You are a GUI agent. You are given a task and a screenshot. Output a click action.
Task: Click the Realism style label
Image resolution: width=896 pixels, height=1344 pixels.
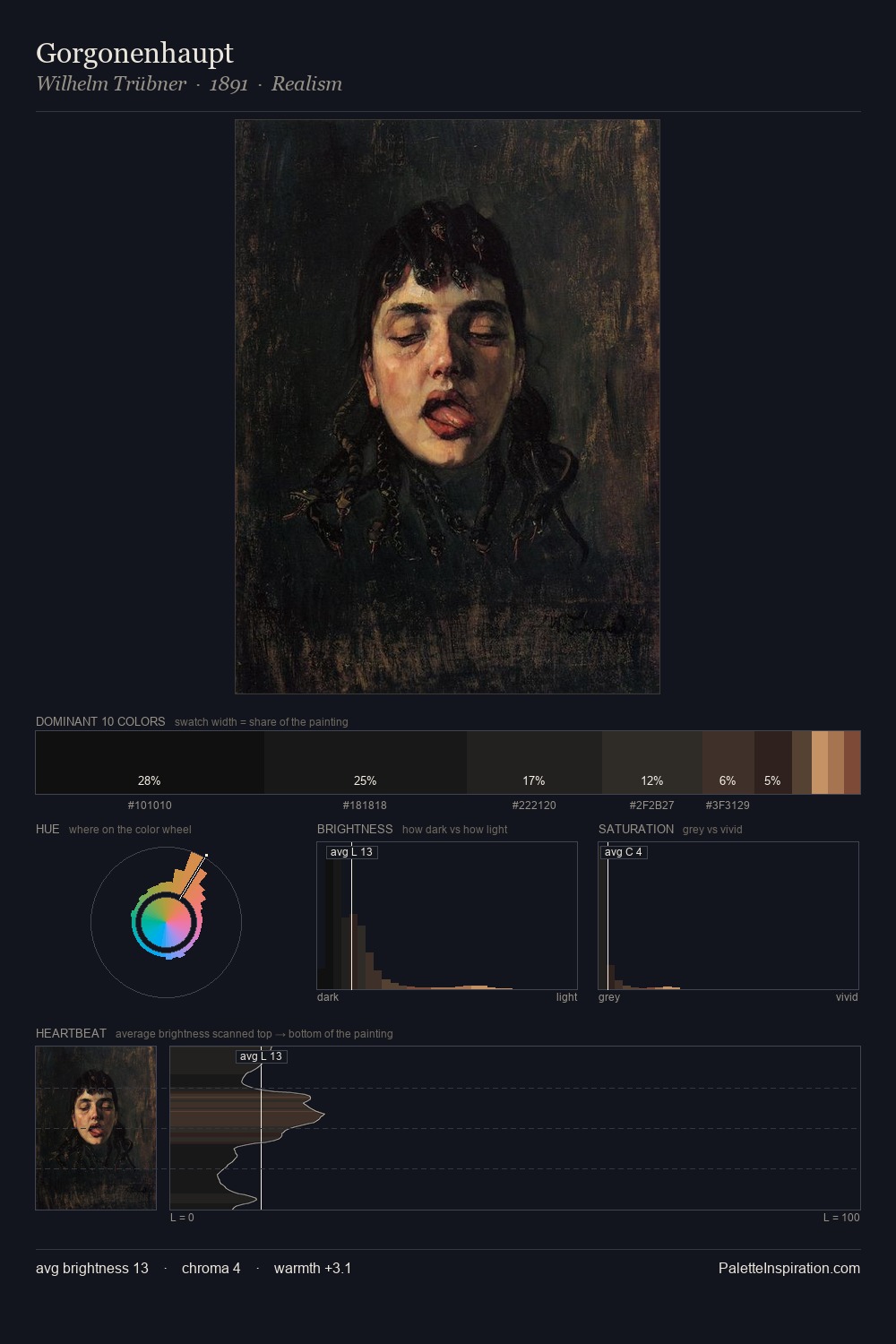point(306,84)
